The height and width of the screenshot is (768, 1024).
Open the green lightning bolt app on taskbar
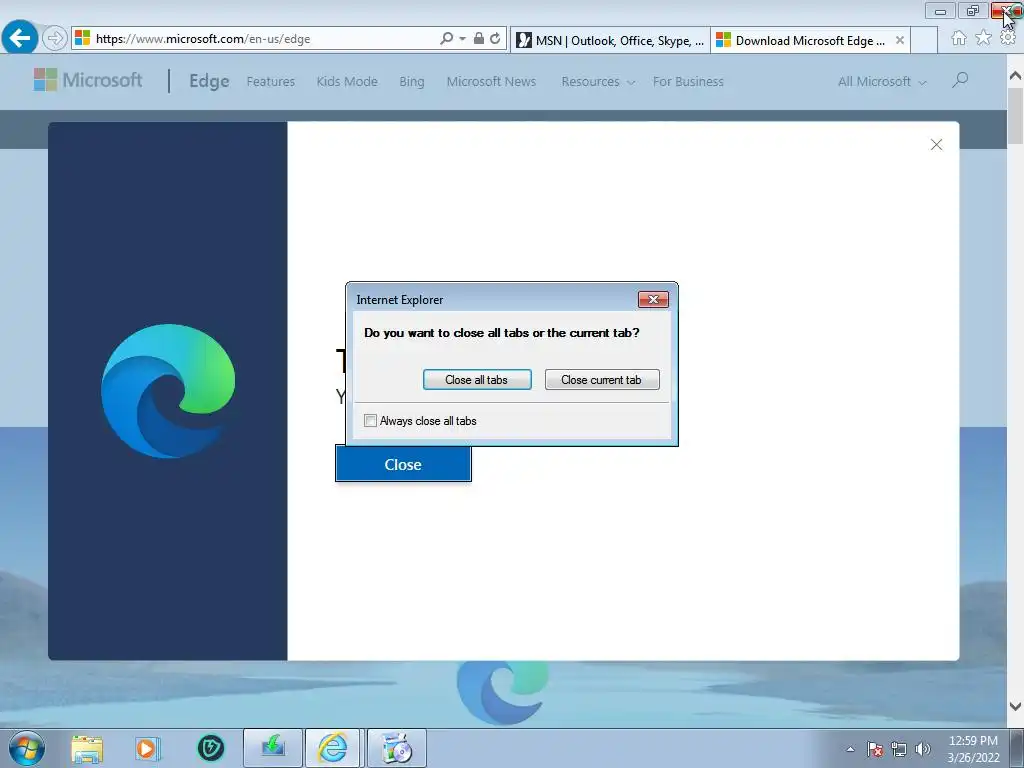pos(211,748)
